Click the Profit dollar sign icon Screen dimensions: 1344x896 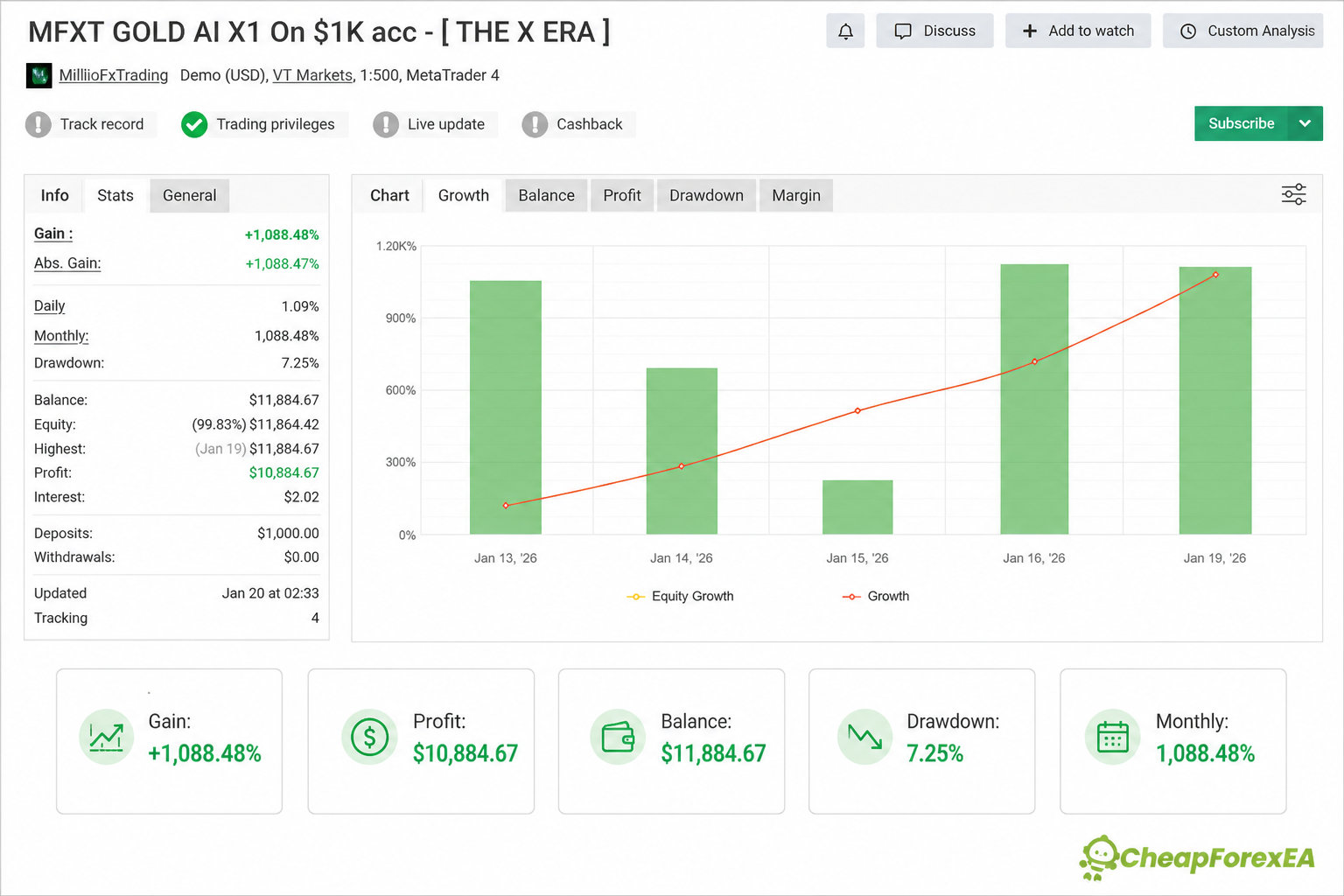pyautogui.click(x=369, y=737)
